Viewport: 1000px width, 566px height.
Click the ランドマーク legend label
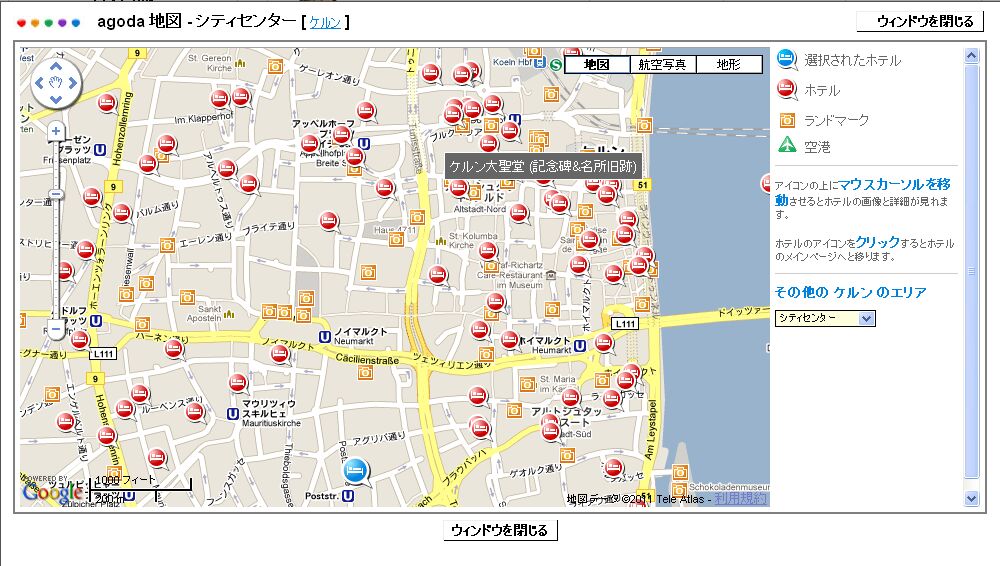(836, 121)
